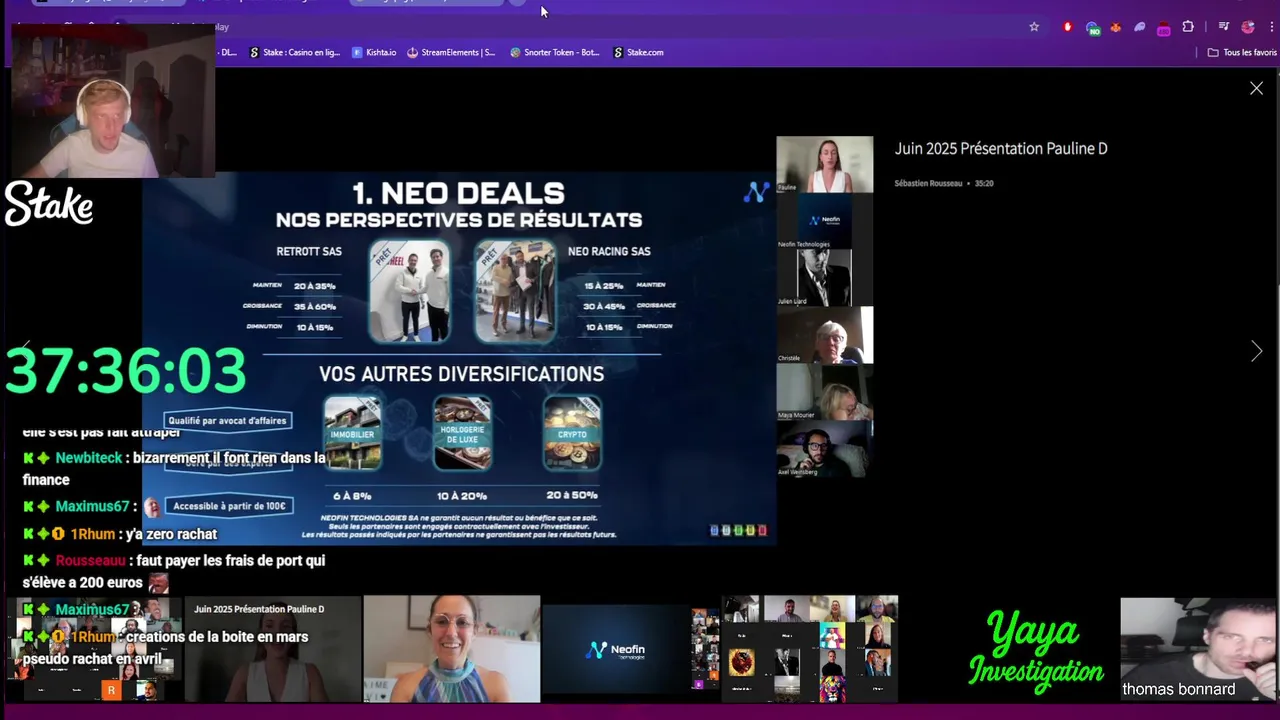Open the Neofin logo video thumbnail

(630, 651)
